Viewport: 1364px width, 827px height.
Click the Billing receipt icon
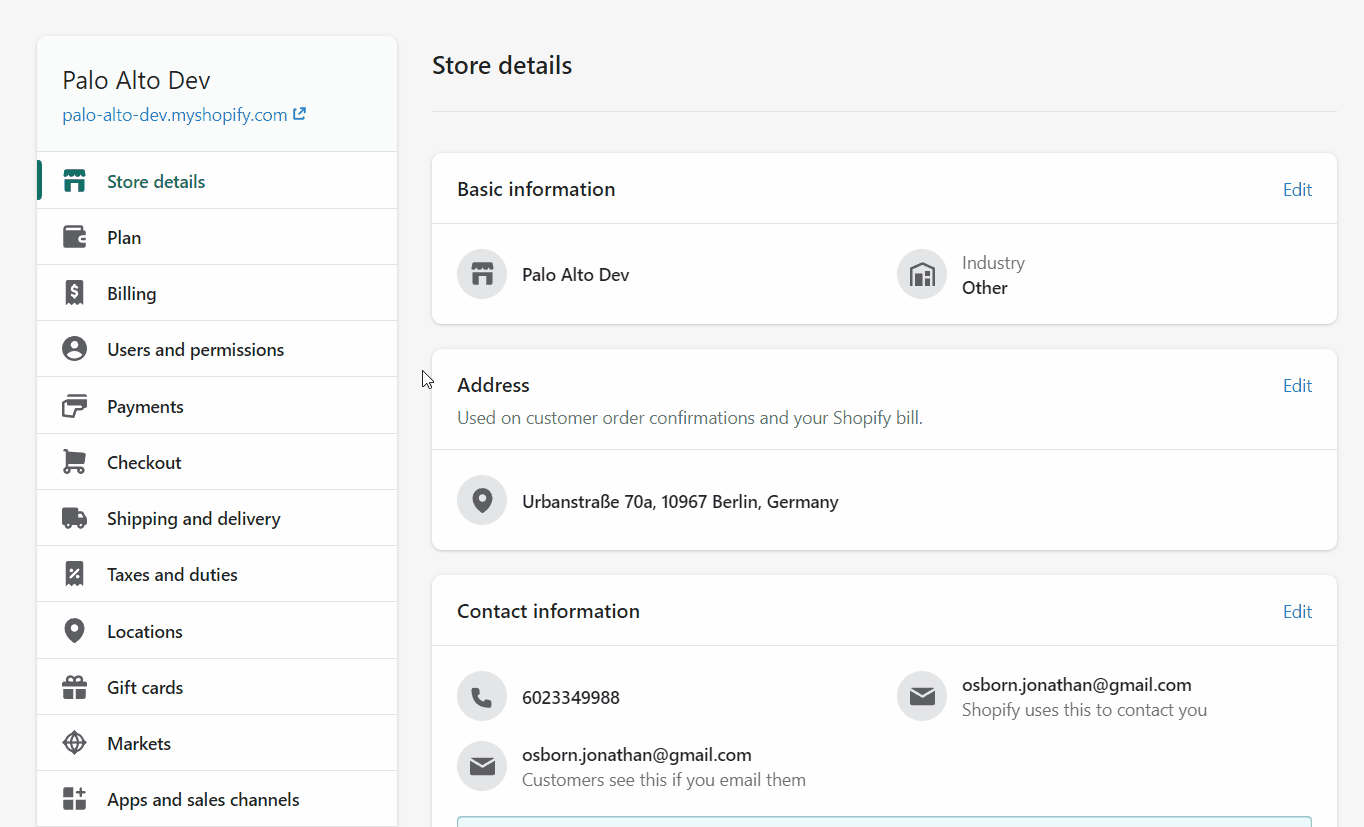click(x=74, y=293)
